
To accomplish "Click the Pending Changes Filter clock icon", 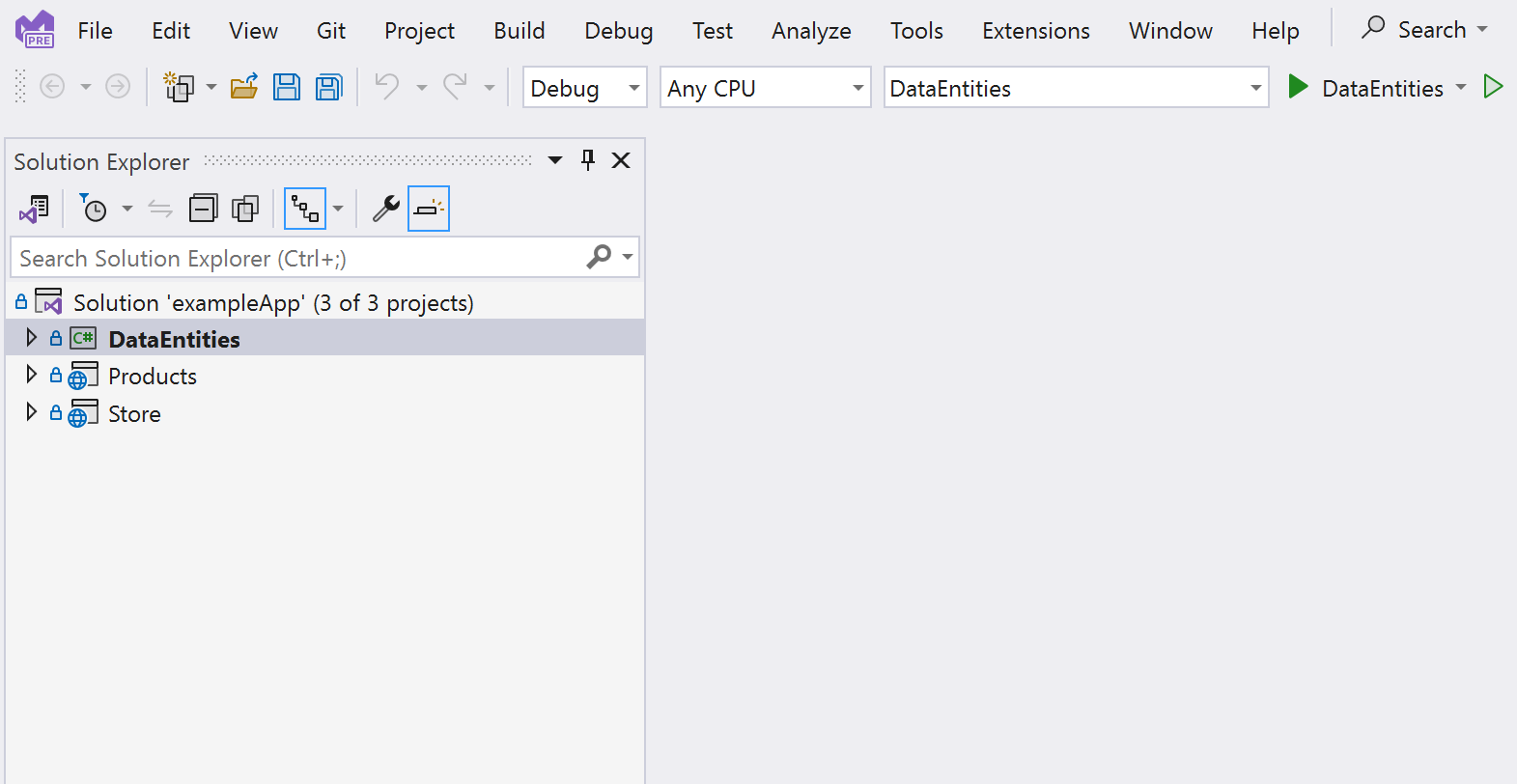I will (x=94, y=209).
